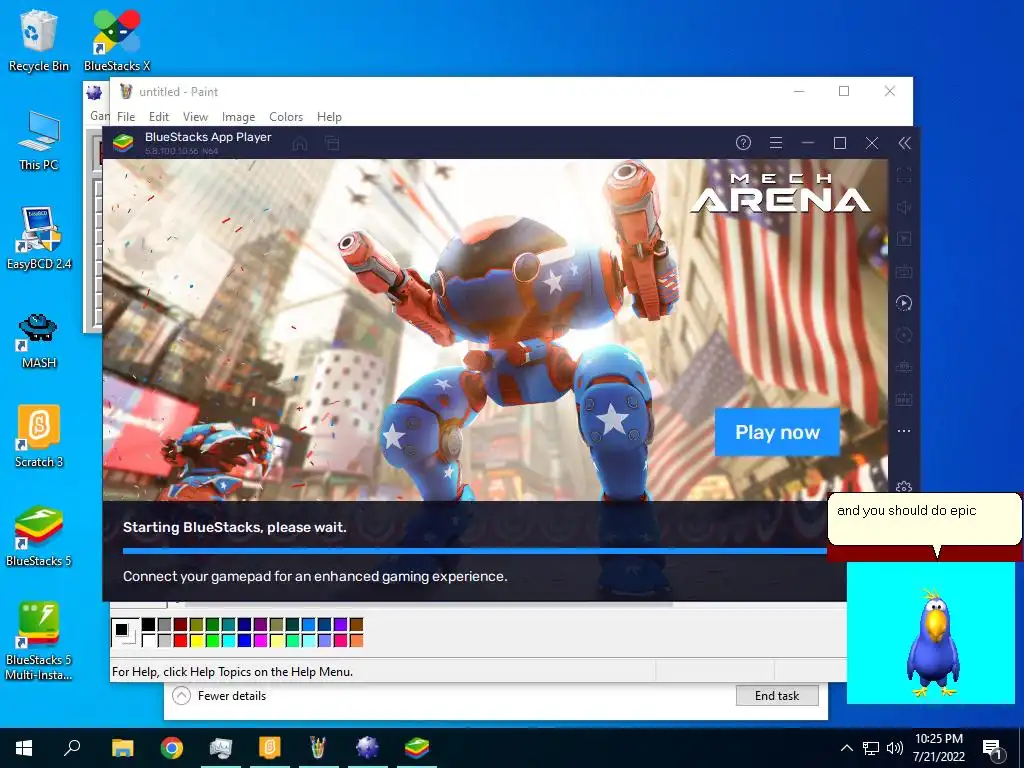Open the Paint Colors menu
Image resolution: width=1024 pixels, height=768 pixels.
[x=286, y=117]
